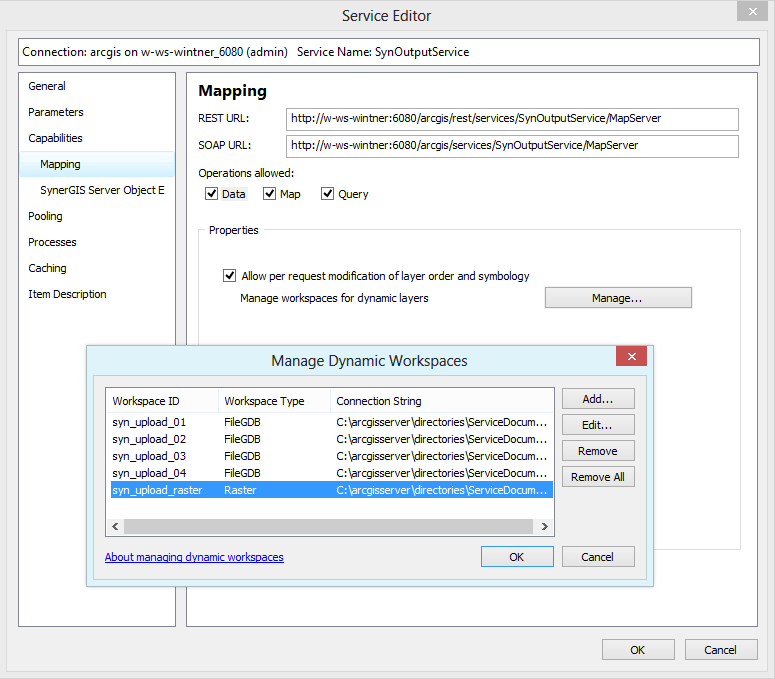Select SynerGIS Server Object Extension item
The image size is (775, 679).
point(97,190)
